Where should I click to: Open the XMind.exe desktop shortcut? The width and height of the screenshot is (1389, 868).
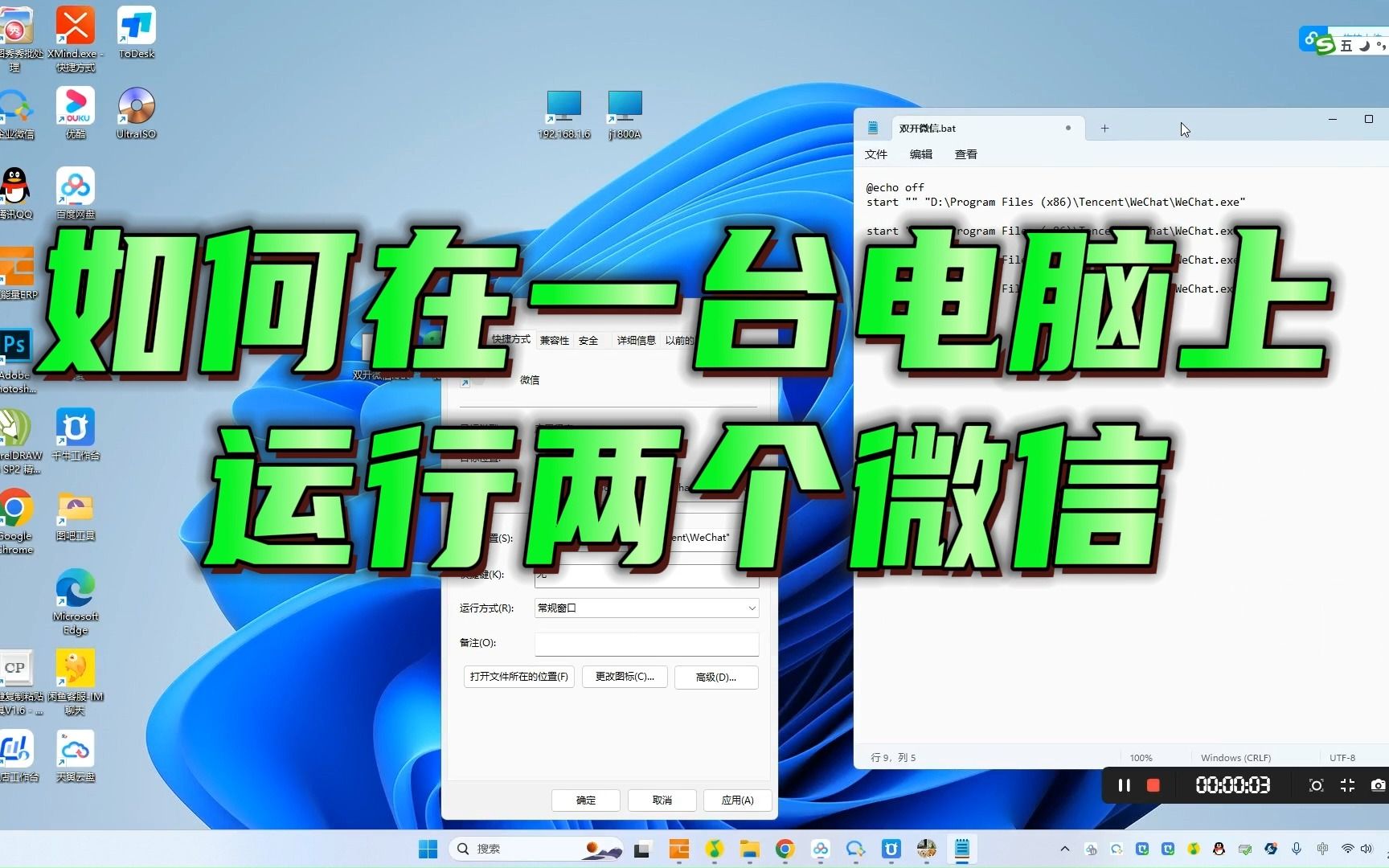[x=76, y=39]
